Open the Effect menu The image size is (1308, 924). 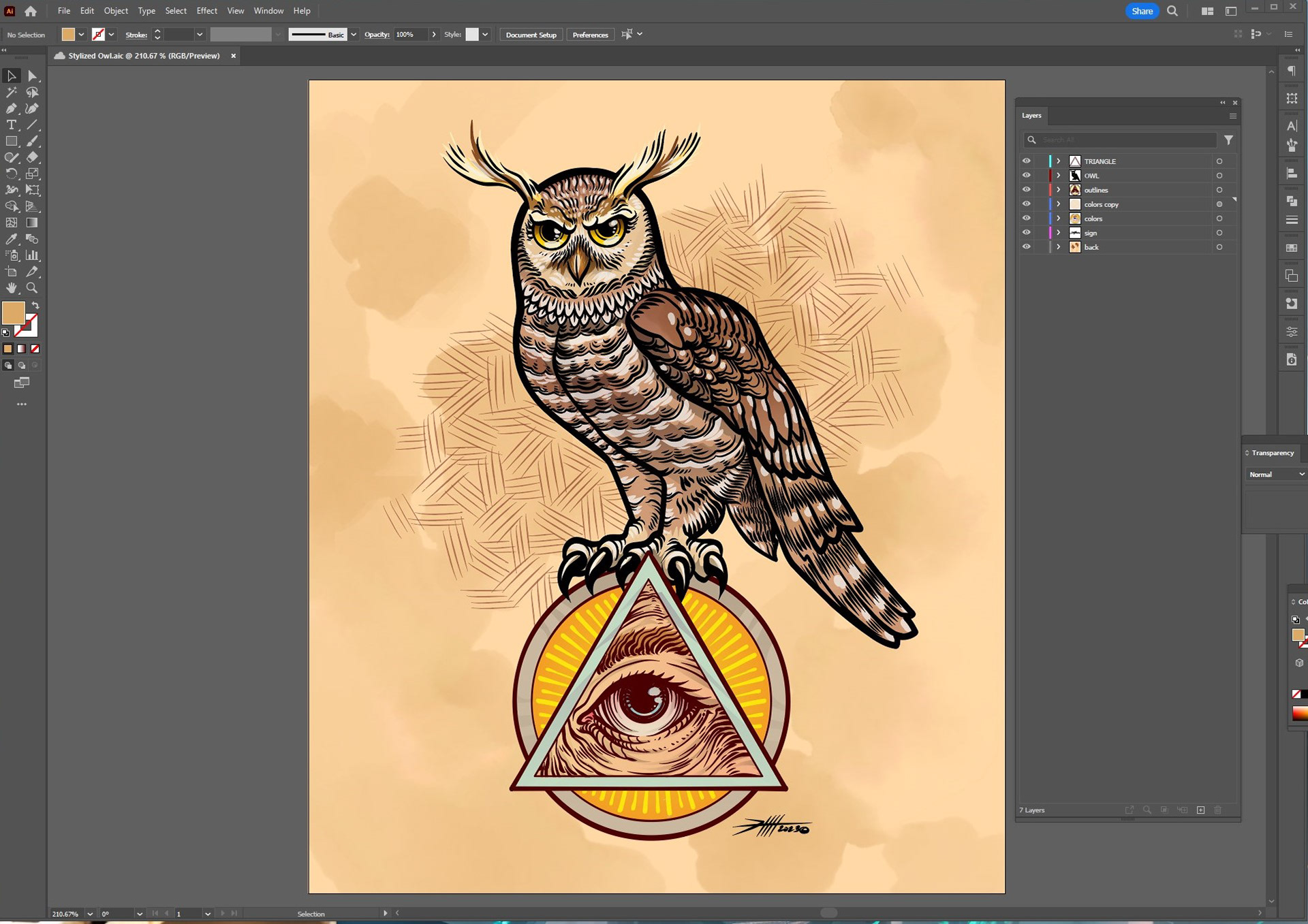click(x=206, y=11)
